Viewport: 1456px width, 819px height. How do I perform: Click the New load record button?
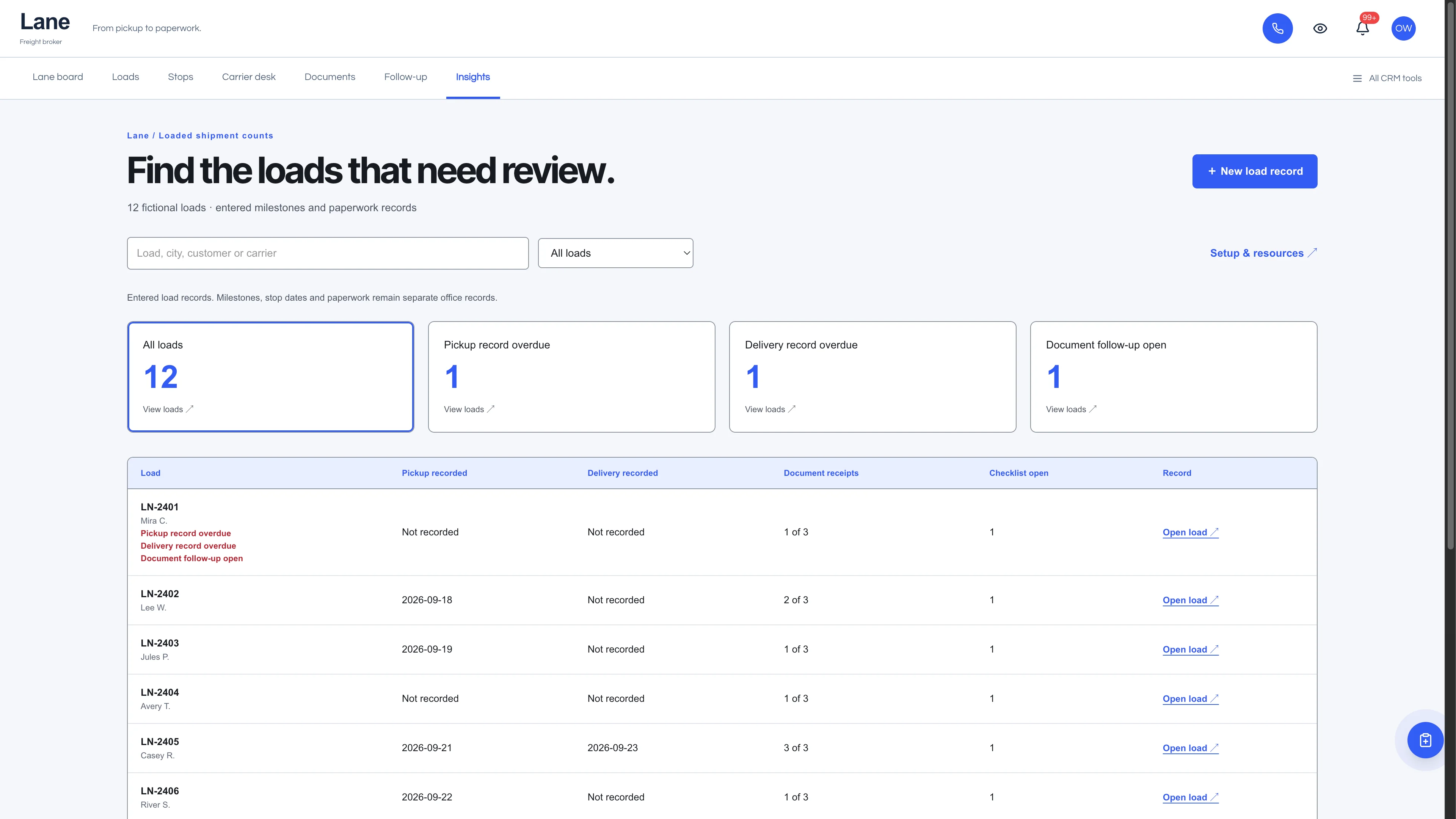pyautogui.click(x=1254, y=171)
